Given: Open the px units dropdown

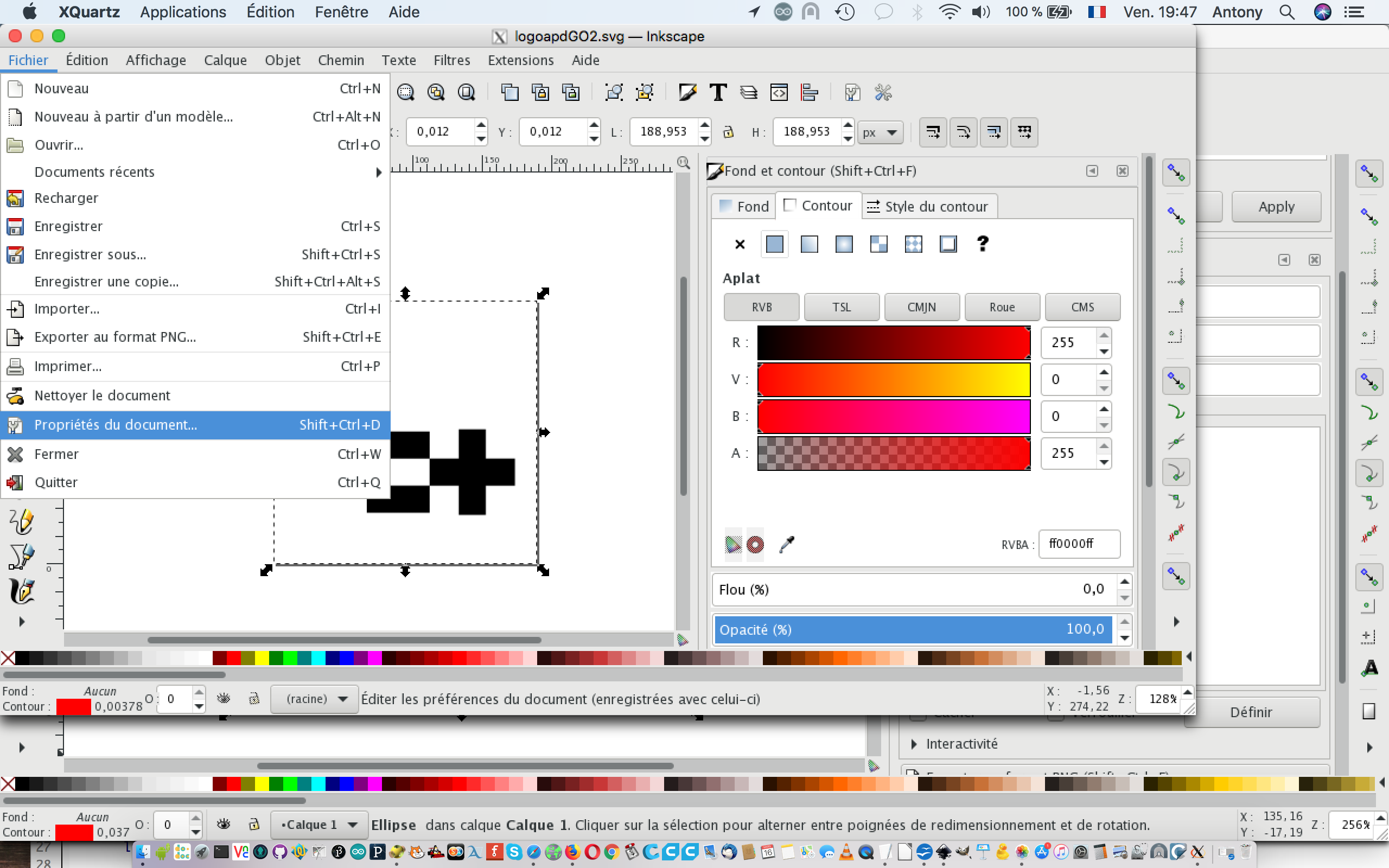Looking at the screenshot, I should [x=881, y=132].
